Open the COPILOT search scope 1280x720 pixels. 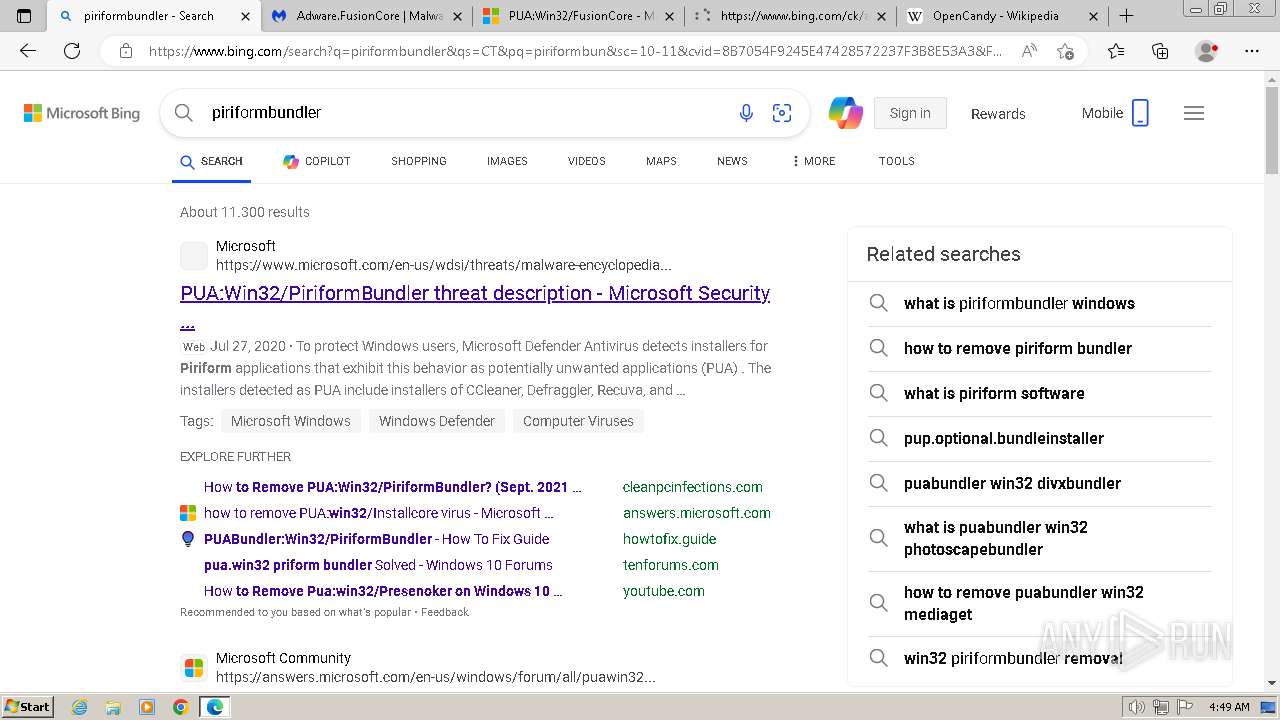point(317,161)
